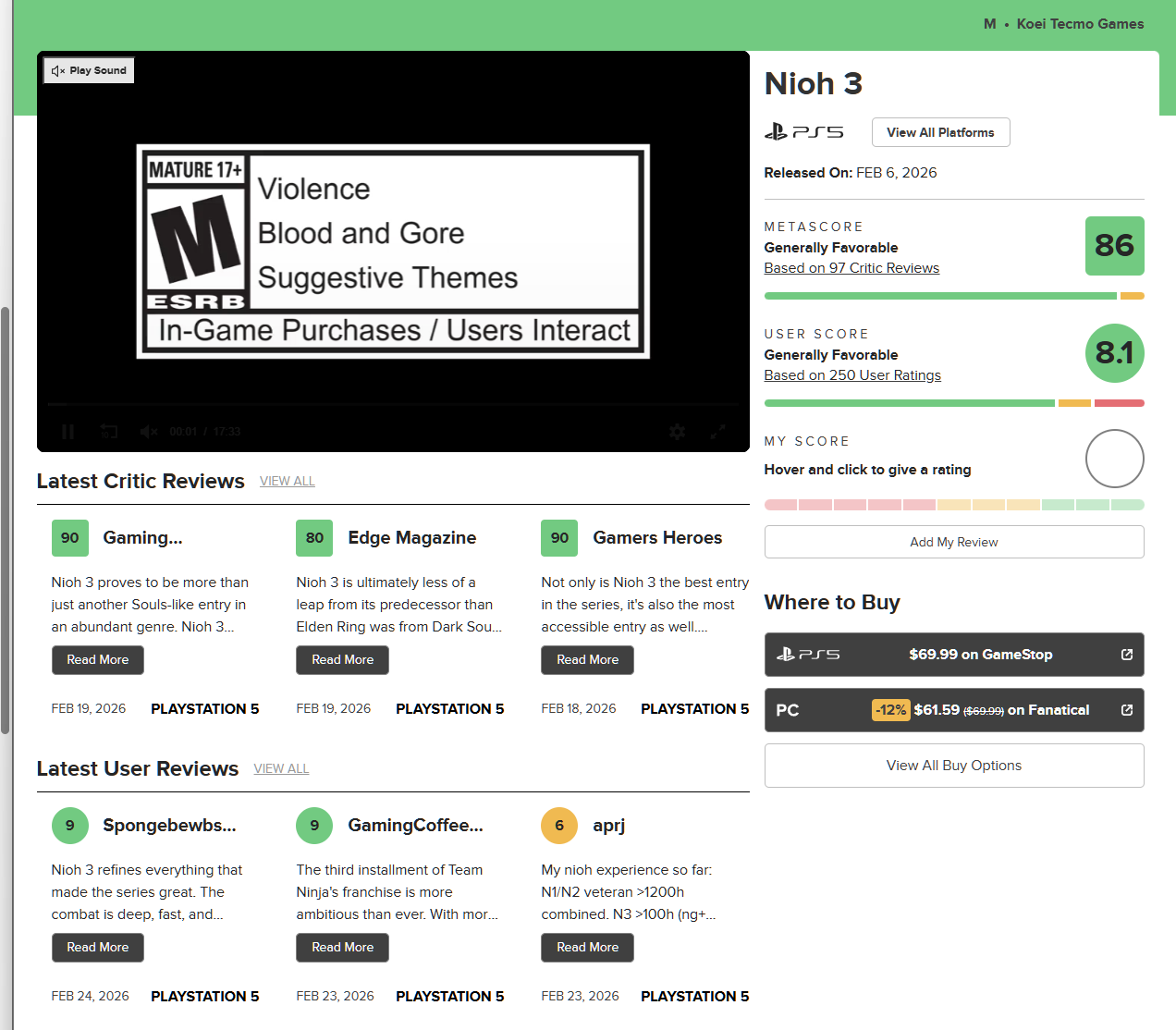
Task: Pause the video trailer
Action: point(67,432)
